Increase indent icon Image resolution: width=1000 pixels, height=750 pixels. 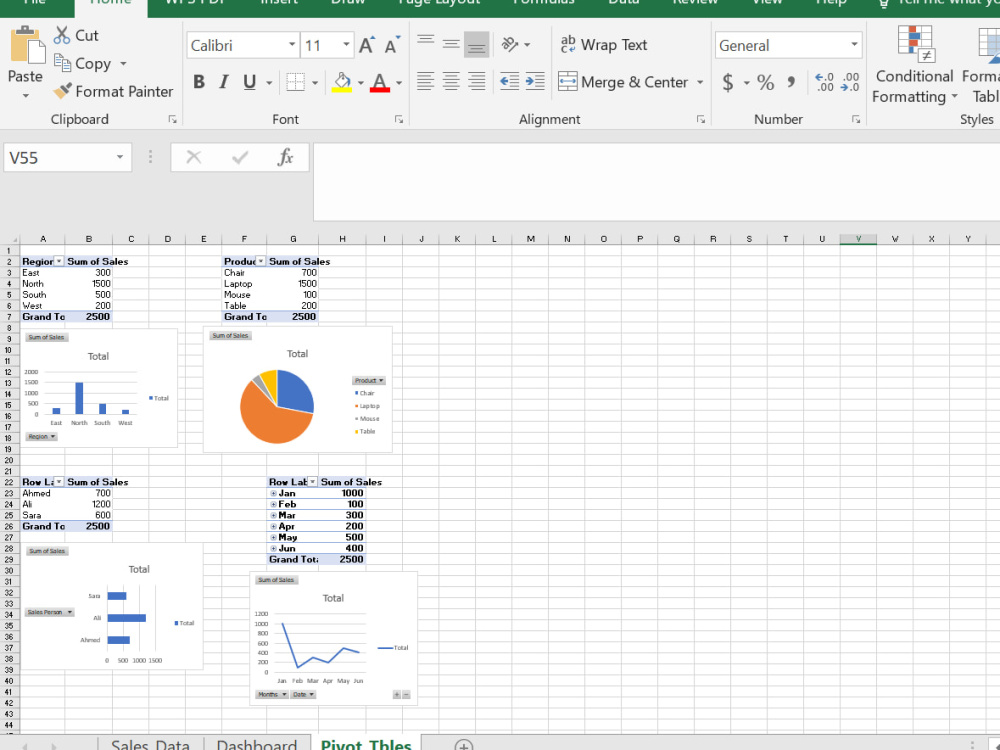coord(534,81)
